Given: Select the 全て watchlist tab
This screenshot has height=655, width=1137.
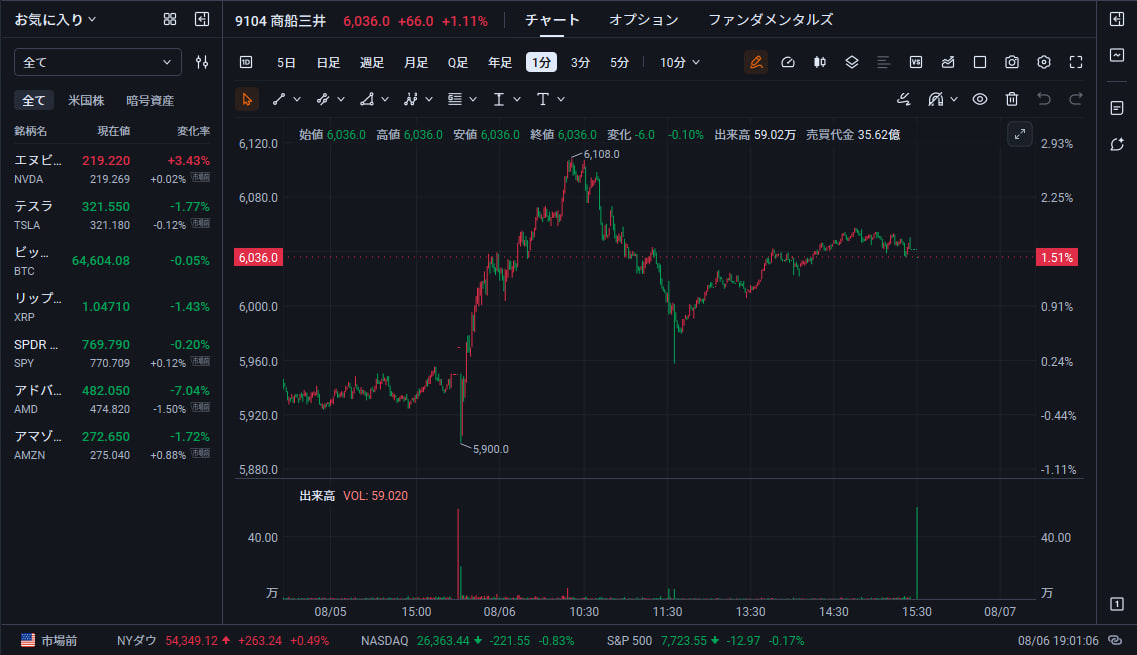Looking at the screenshot, I should click(x=33, y=100).
